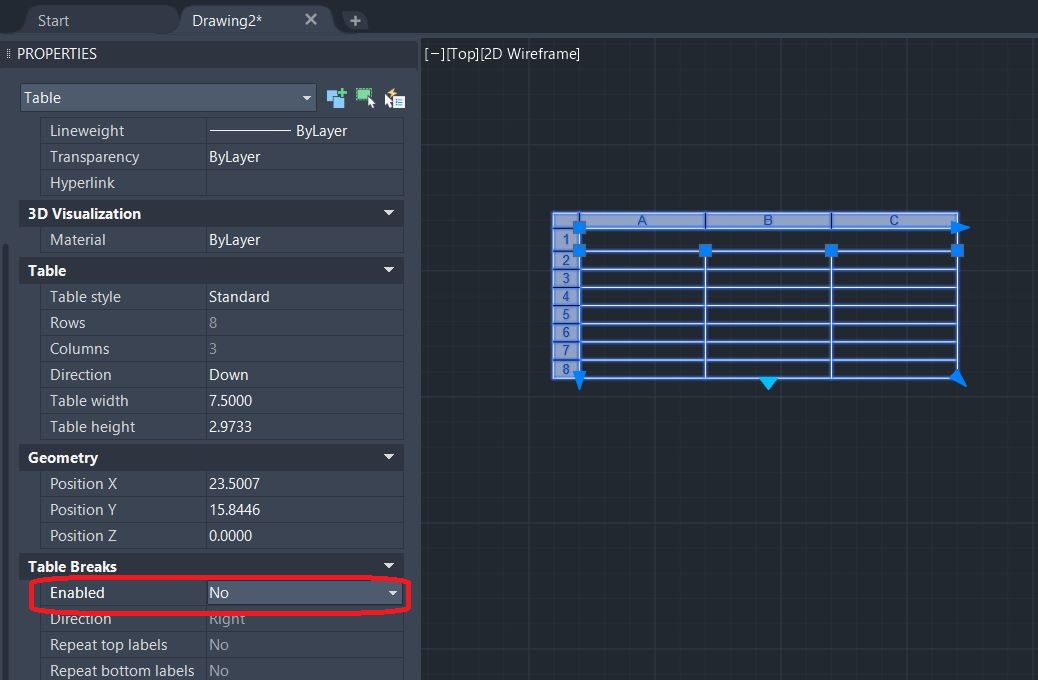Click the downward table break grip below the table
Viewport: 1038px width, 680px height.
767,383
